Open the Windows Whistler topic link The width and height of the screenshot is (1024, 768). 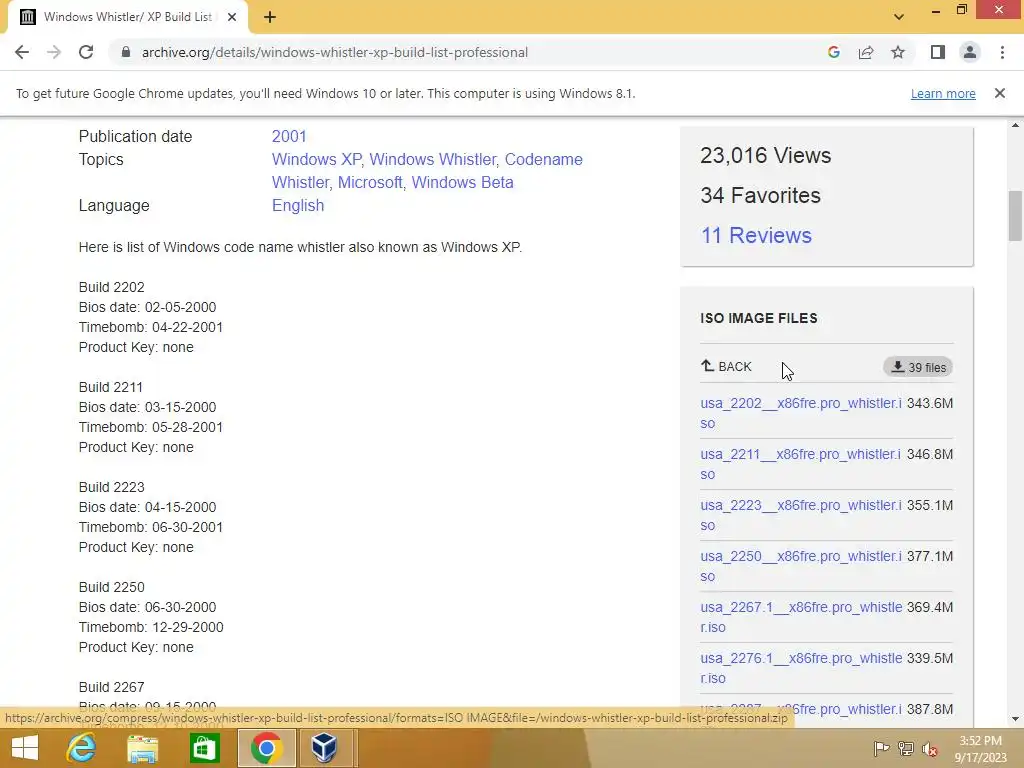(x=432, y=159)
